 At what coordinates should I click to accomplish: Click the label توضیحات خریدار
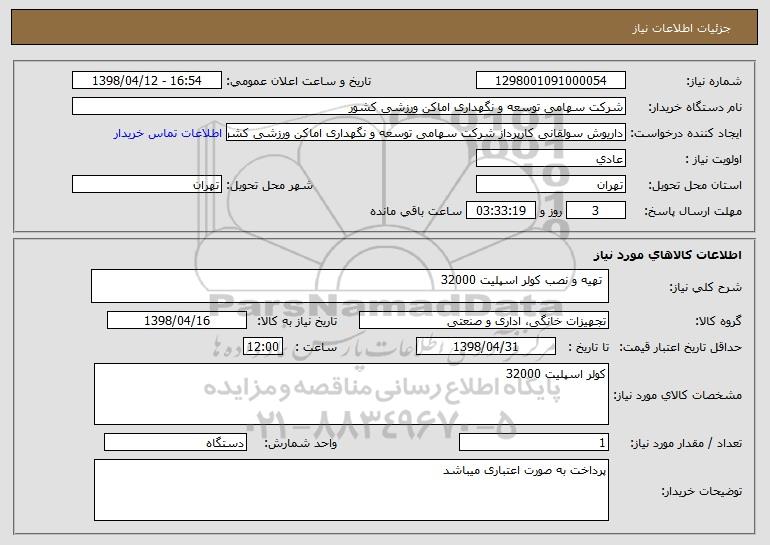(x=701, y=491)
